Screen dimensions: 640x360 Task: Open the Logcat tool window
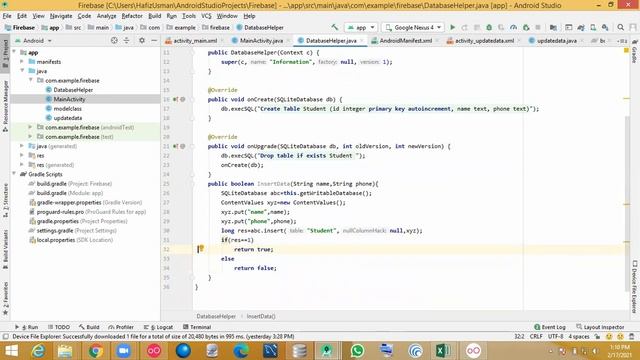click(x=158, y=327)
